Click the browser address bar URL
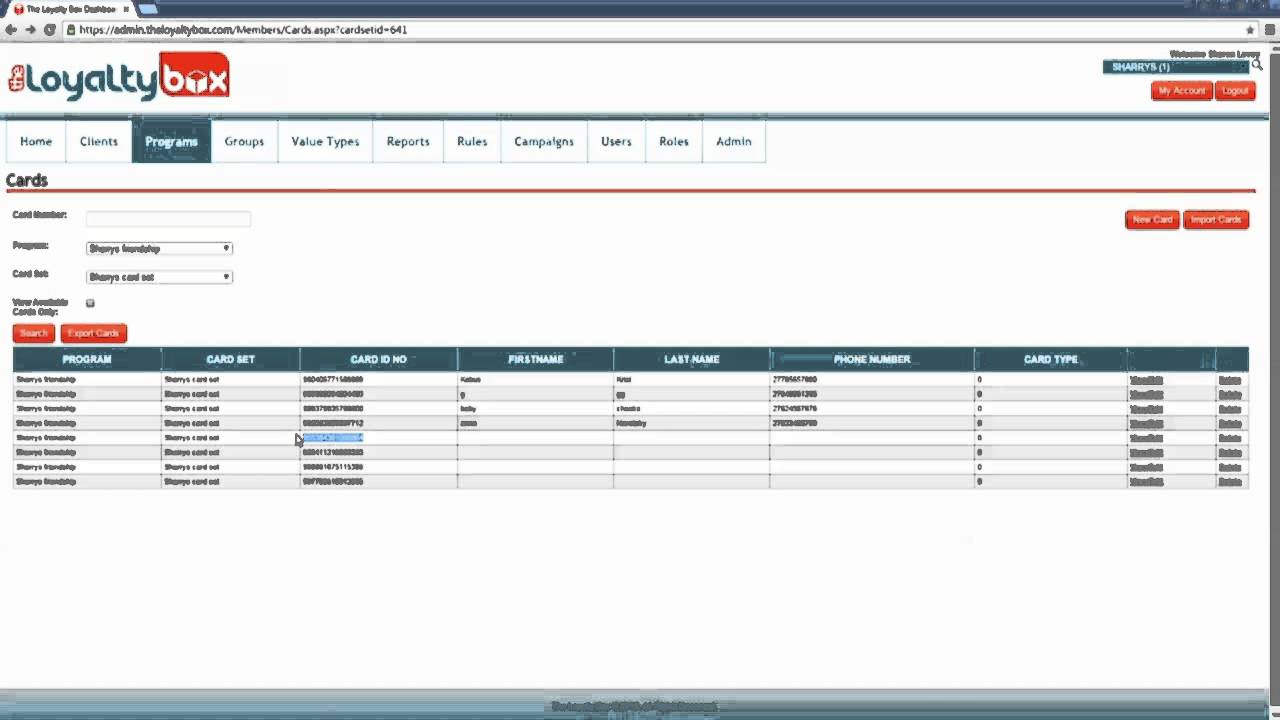 pos(243,30)
